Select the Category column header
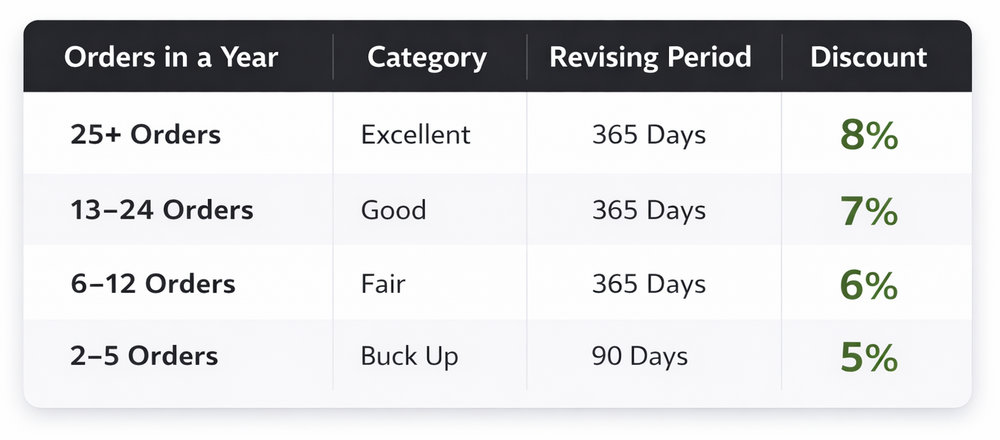Image resolution: width=1000 pixels, height=440 pixels. 427,57
